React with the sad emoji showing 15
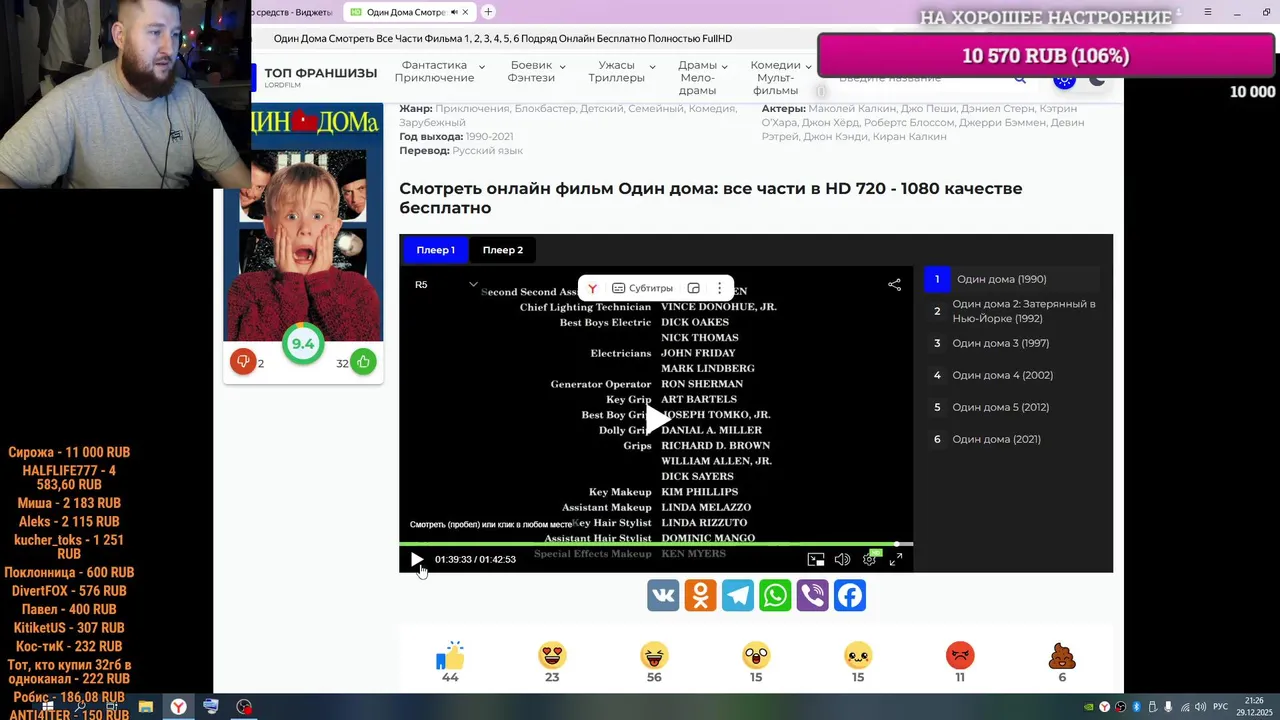The height and width of the screenshot is (720, 1280). click(x=858, y=656)
